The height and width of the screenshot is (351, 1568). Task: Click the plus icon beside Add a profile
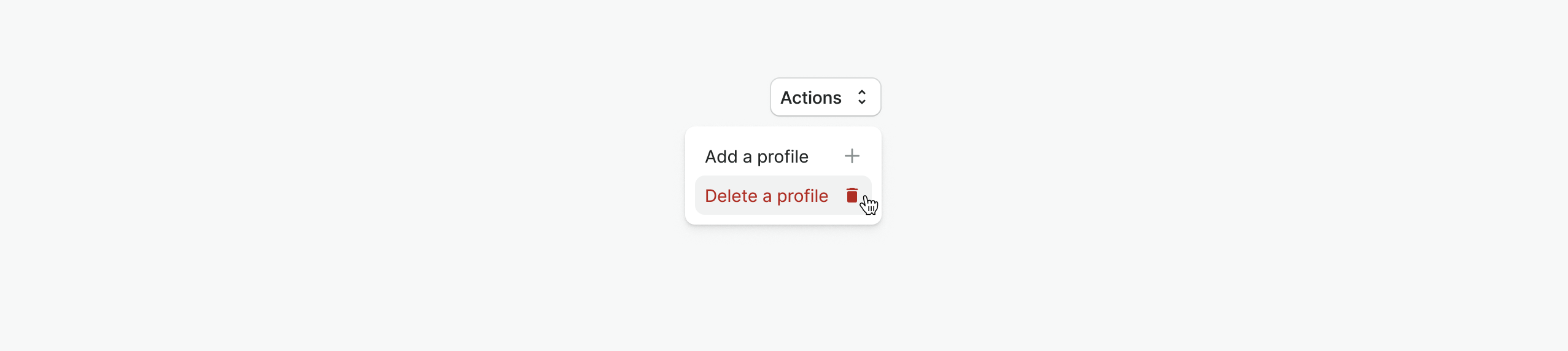(852, 156)
